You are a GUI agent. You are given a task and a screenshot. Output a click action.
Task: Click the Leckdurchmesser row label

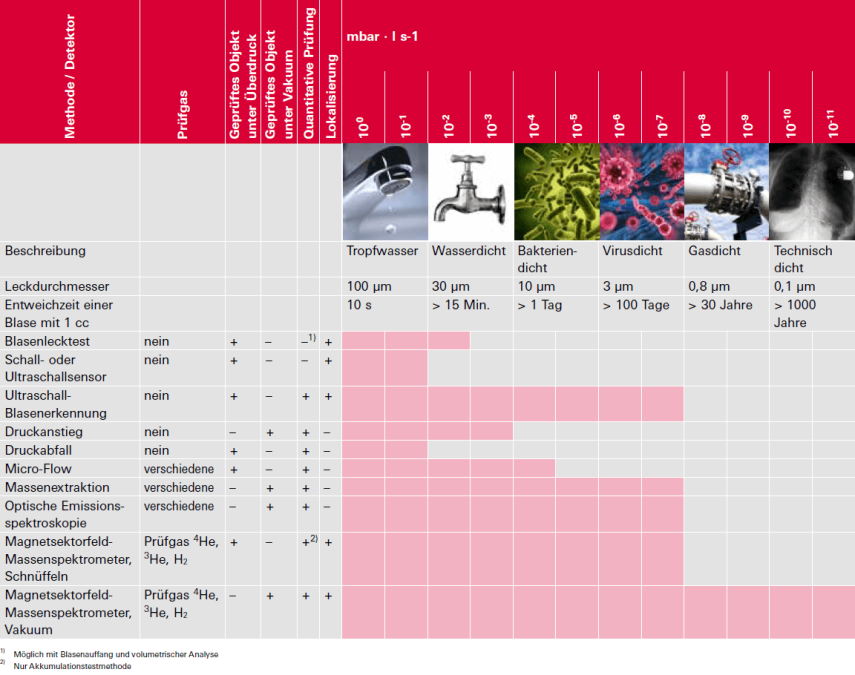(57, 286)
